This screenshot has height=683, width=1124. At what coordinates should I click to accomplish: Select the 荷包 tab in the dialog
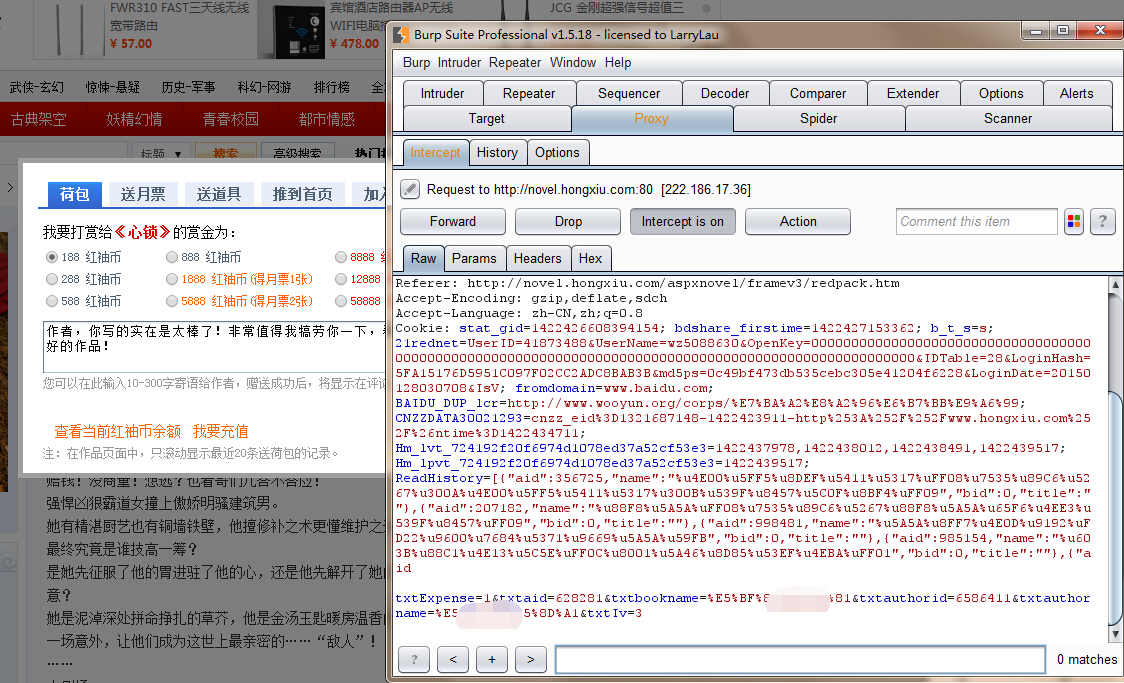(75, 194)
